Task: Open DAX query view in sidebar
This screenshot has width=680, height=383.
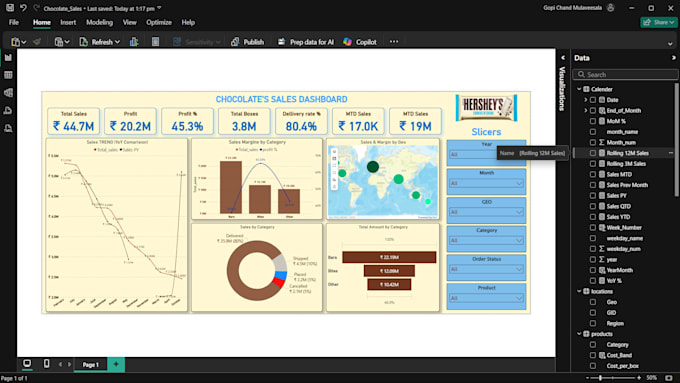Action: point(8,111)
